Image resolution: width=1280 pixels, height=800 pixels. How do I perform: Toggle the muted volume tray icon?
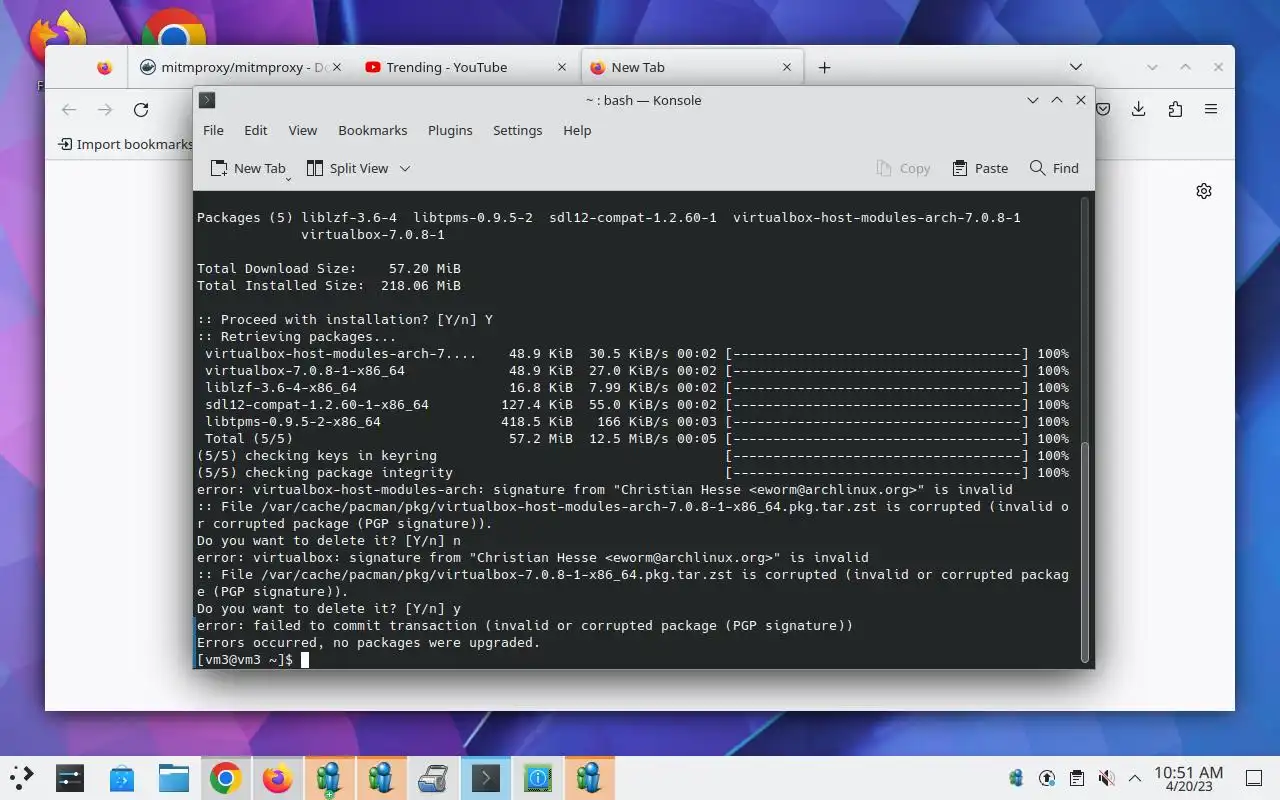(x=1106, y=777)
